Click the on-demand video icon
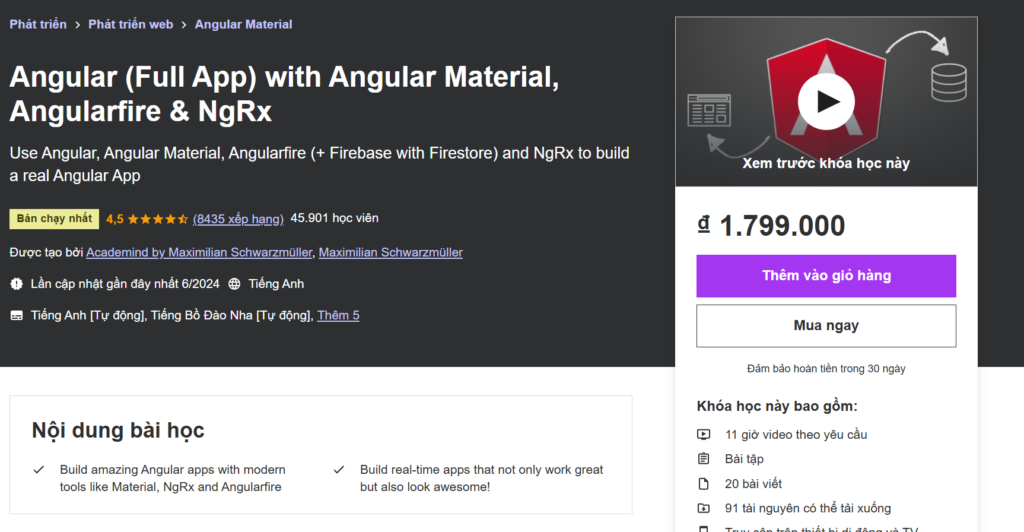 pos(704,435)
